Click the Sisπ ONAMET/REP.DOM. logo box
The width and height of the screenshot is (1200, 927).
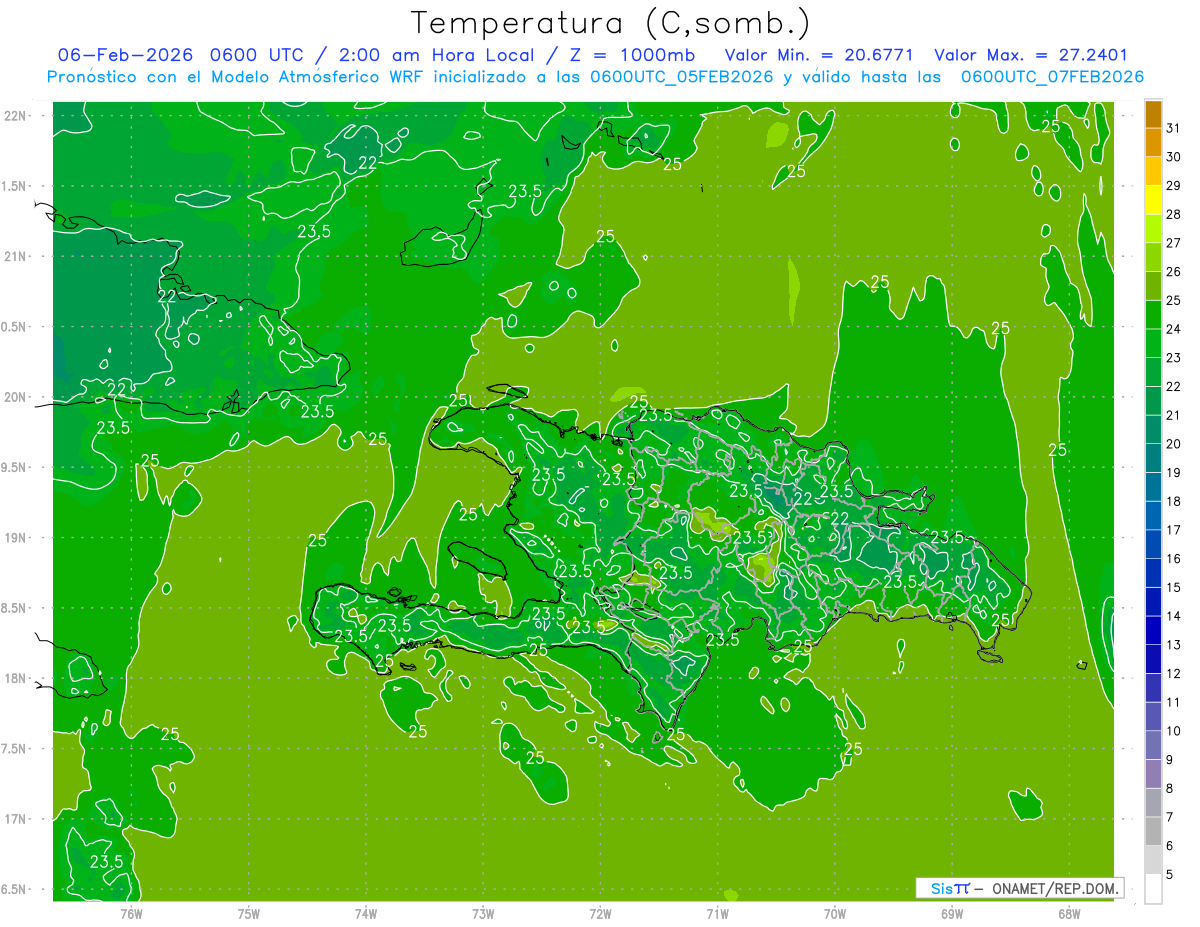click(x=1019, y=888)
